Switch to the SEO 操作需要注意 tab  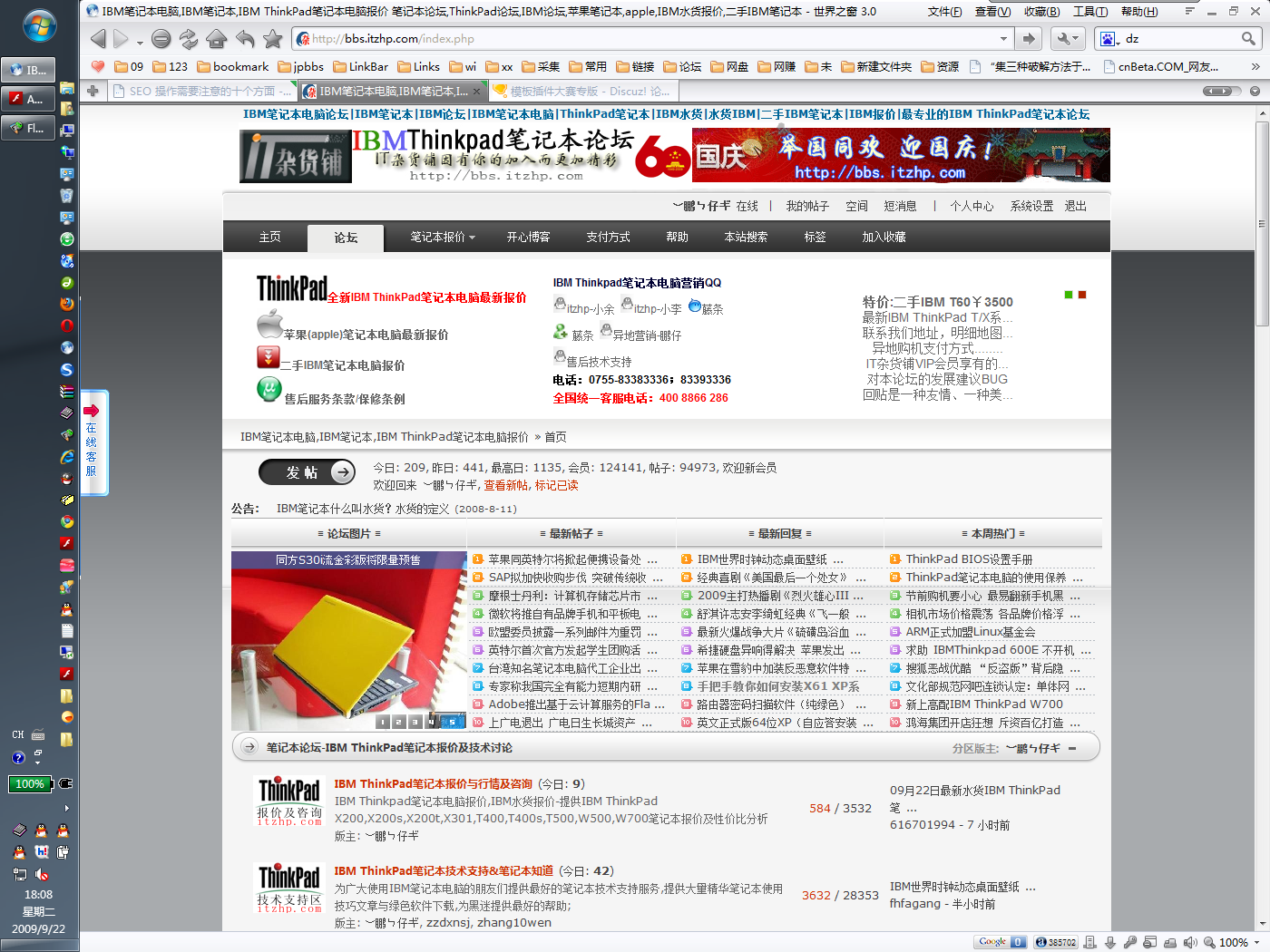point(203,91)
